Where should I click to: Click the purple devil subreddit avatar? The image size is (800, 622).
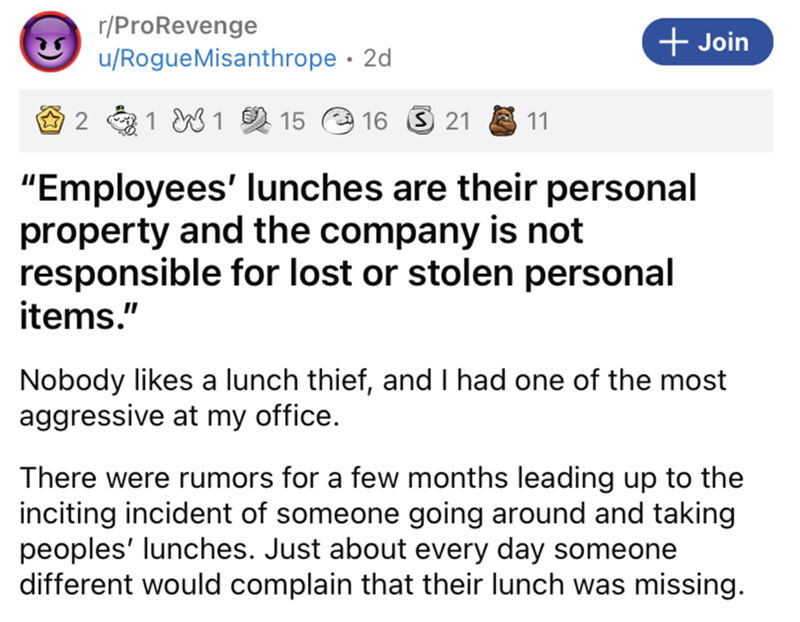[46, 46]
